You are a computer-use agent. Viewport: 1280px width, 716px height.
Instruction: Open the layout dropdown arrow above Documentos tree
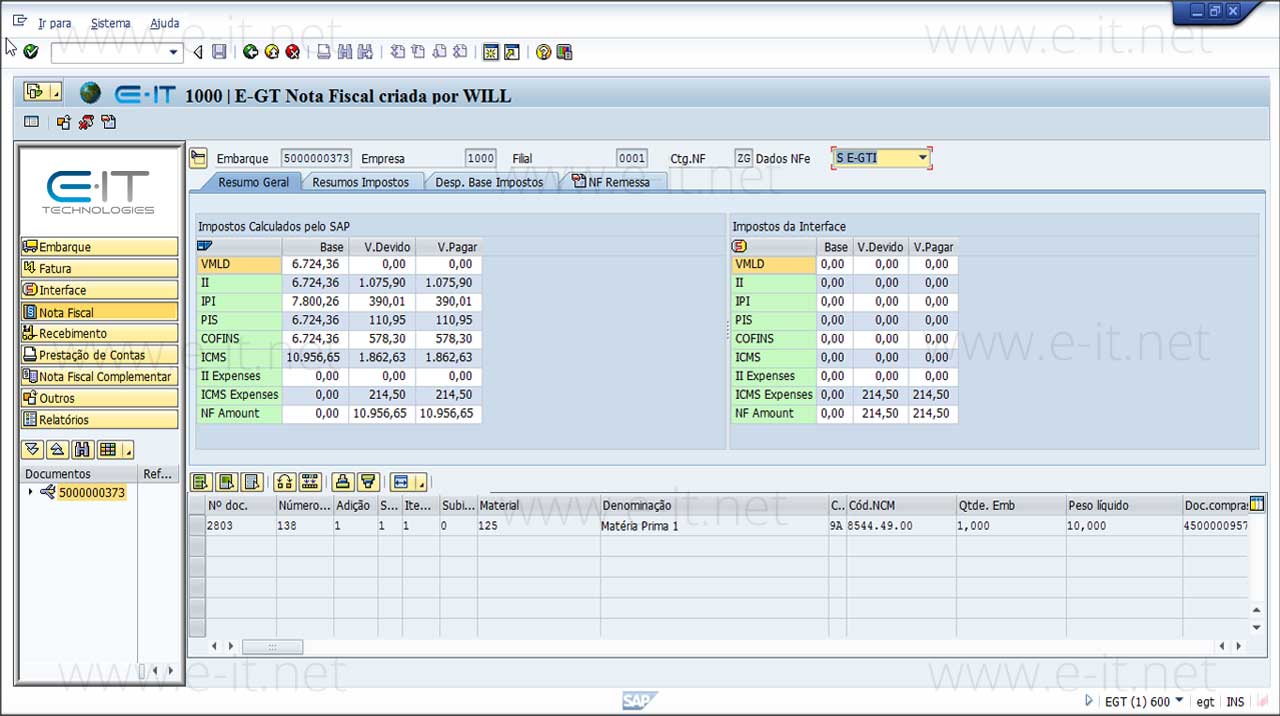pos(128,450)
